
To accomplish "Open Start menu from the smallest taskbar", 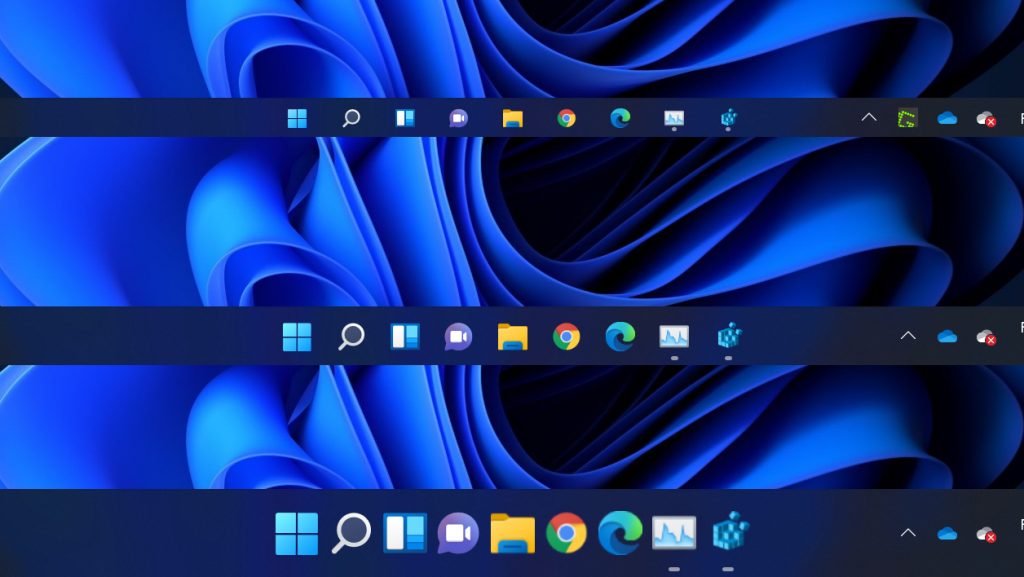I will coord(297,118).
